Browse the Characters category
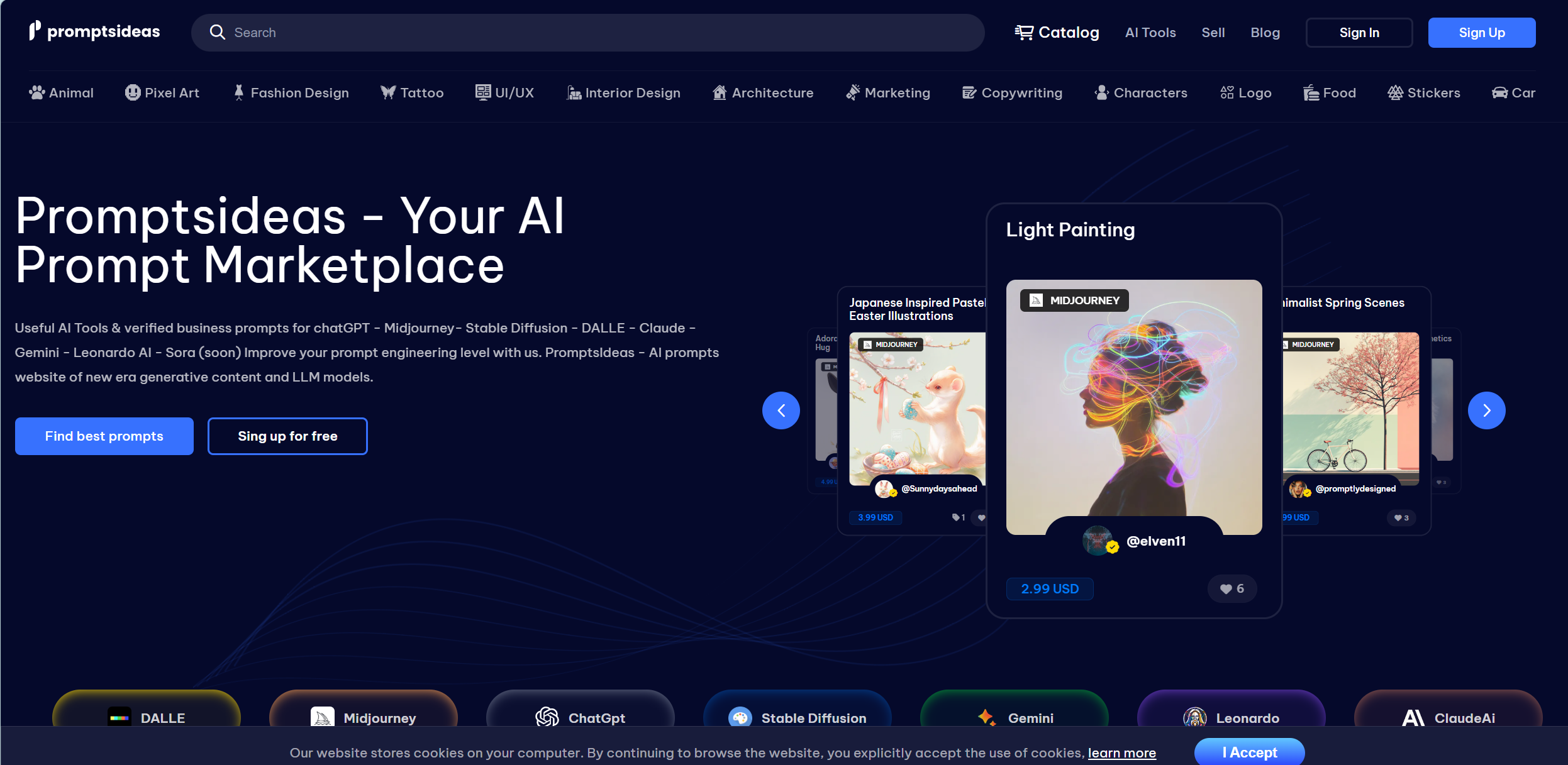 pos(1141,93)
